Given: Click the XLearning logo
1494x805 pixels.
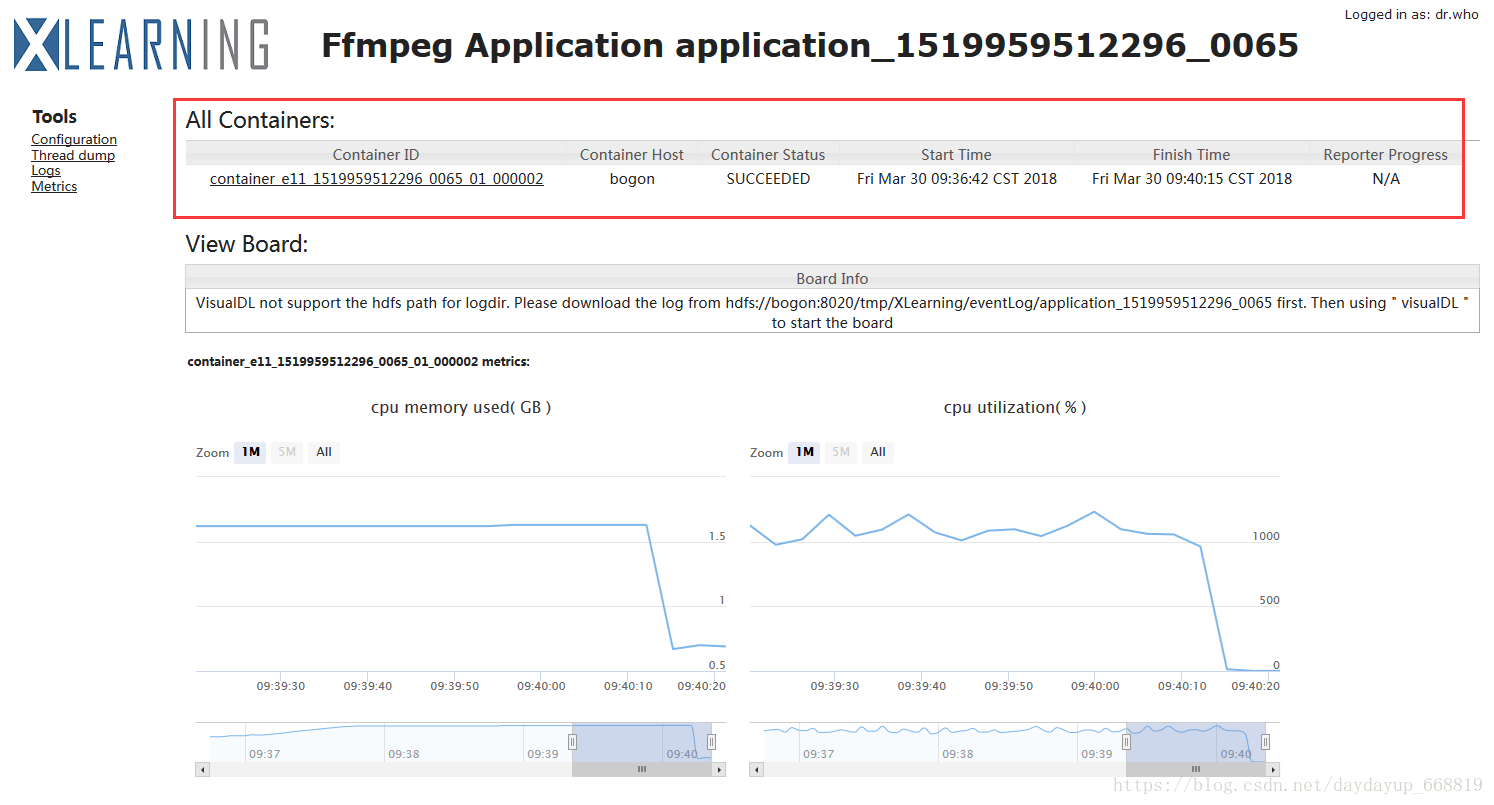Looking at the screenshot, I should coord(141,45).
